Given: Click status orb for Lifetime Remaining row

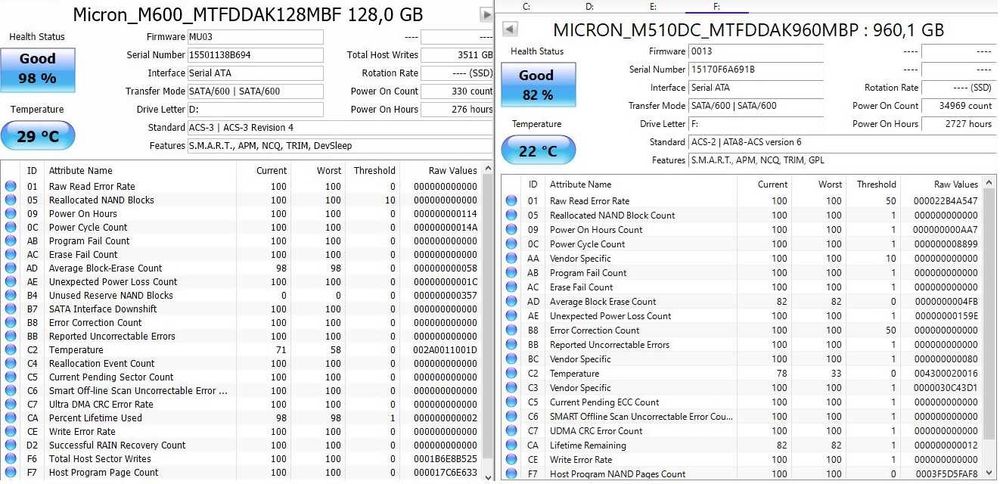Looking at the screenshot, I should [x=511, y=445].
